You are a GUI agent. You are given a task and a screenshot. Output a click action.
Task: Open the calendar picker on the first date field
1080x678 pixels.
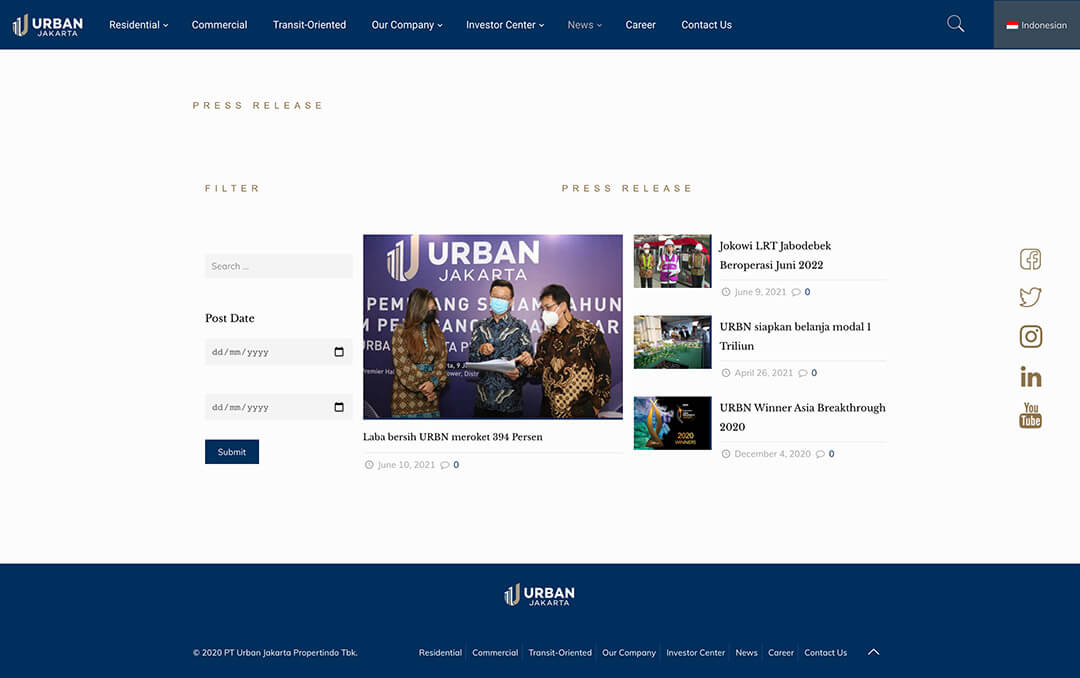coord(338,352)
